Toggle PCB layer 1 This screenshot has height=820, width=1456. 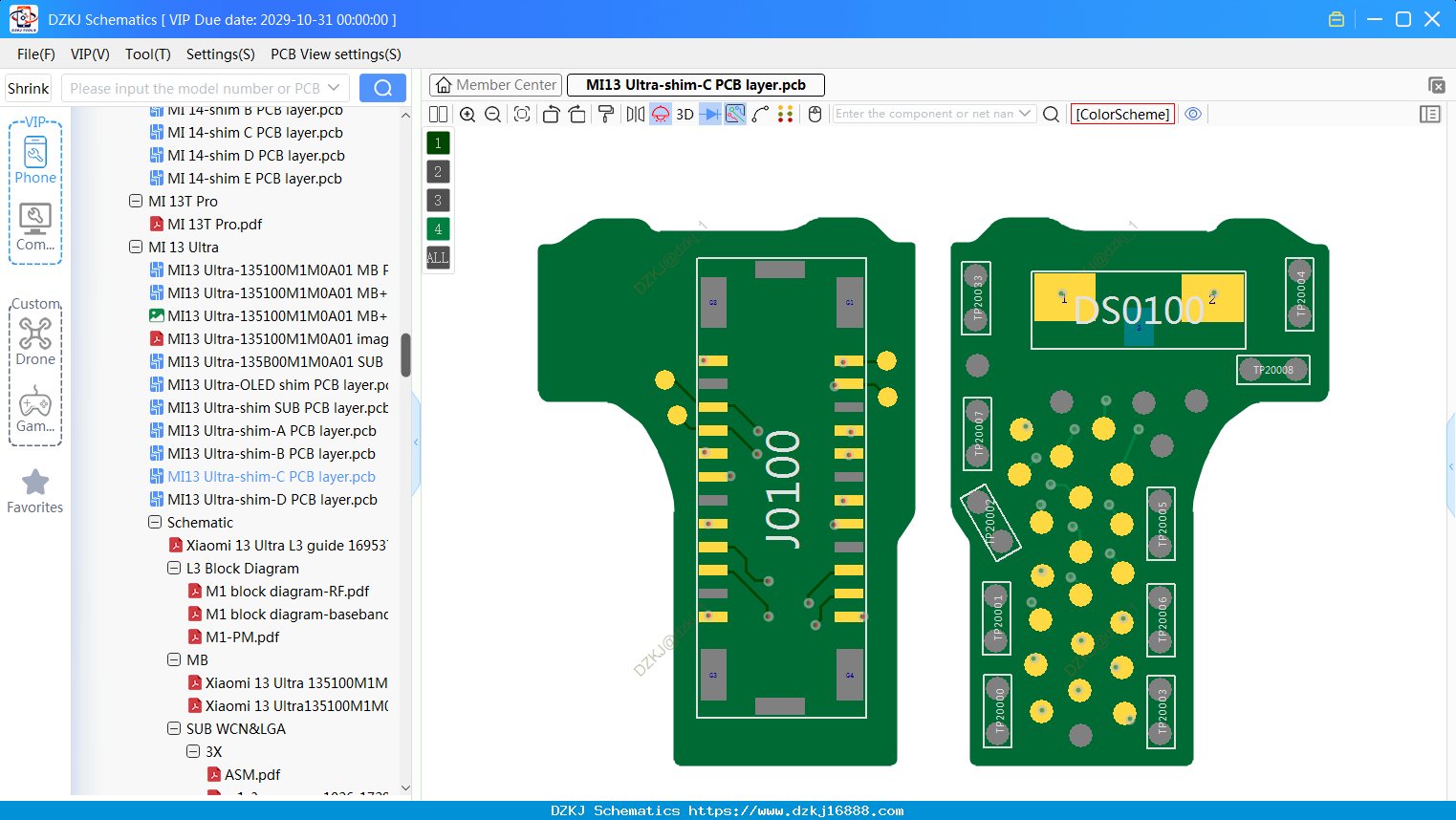click(438, 143)
